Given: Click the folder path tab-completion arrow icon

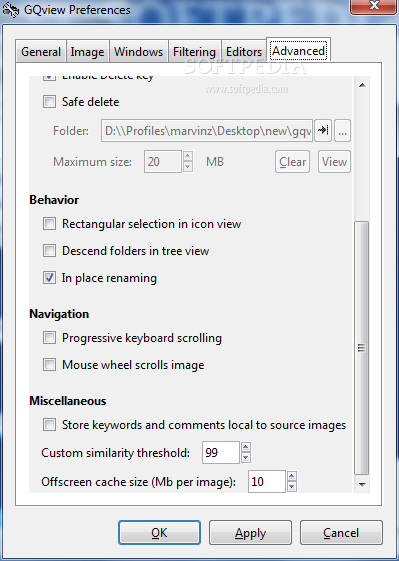Looking at the screenshot, I should pyautogui.click(x=323, y=131).
